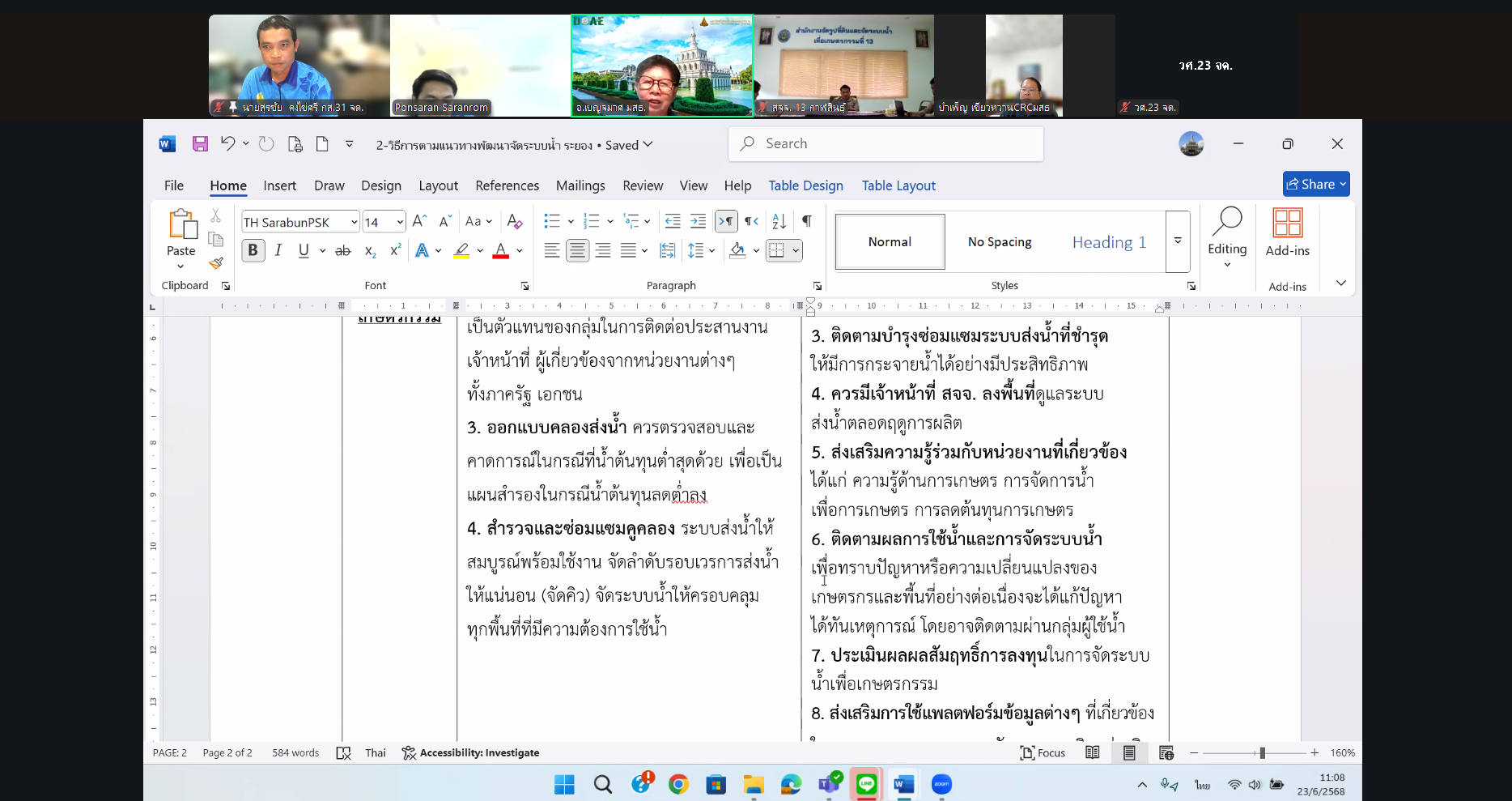Apply the red font color
The height and width of the screenshot is (801, 1512).
tap(501, 251)
